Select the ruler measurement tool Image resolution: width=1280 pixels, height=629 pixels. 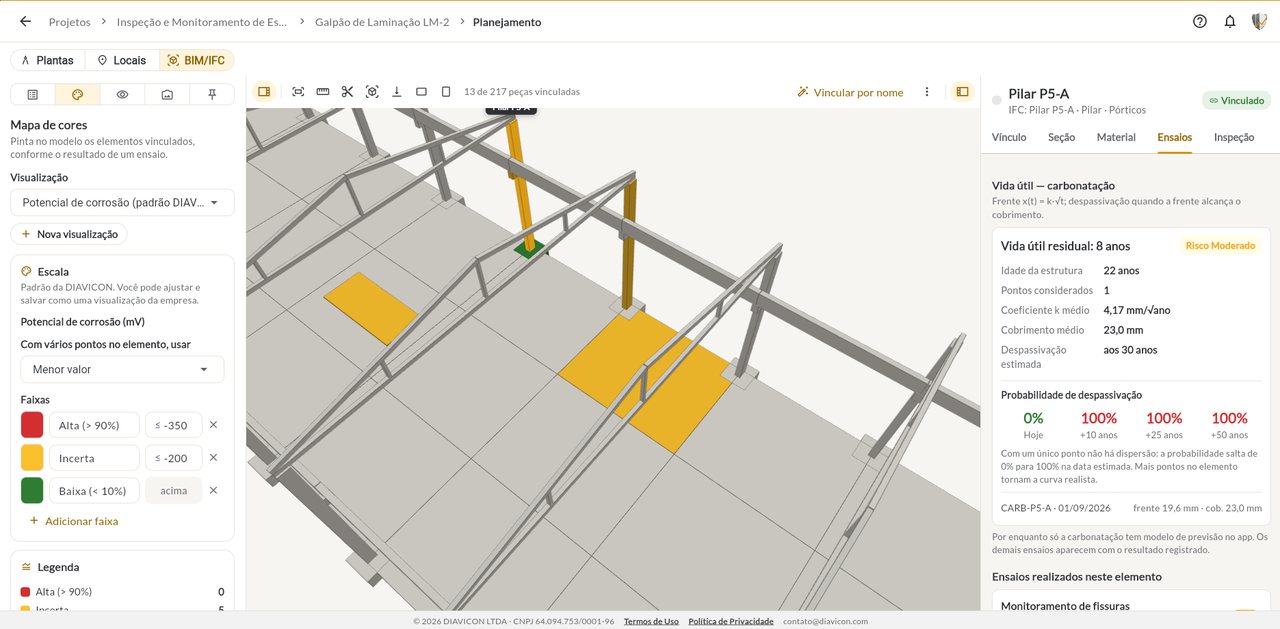tap(323, 91)
